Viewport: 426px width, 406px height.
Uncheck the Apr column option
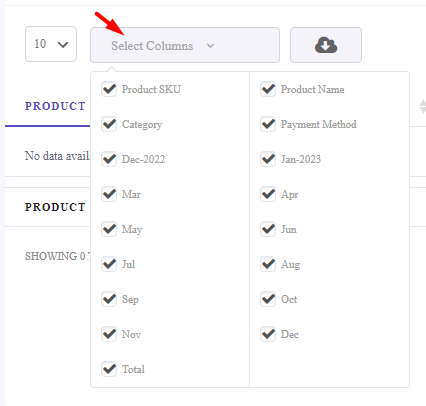coord(268,194)
